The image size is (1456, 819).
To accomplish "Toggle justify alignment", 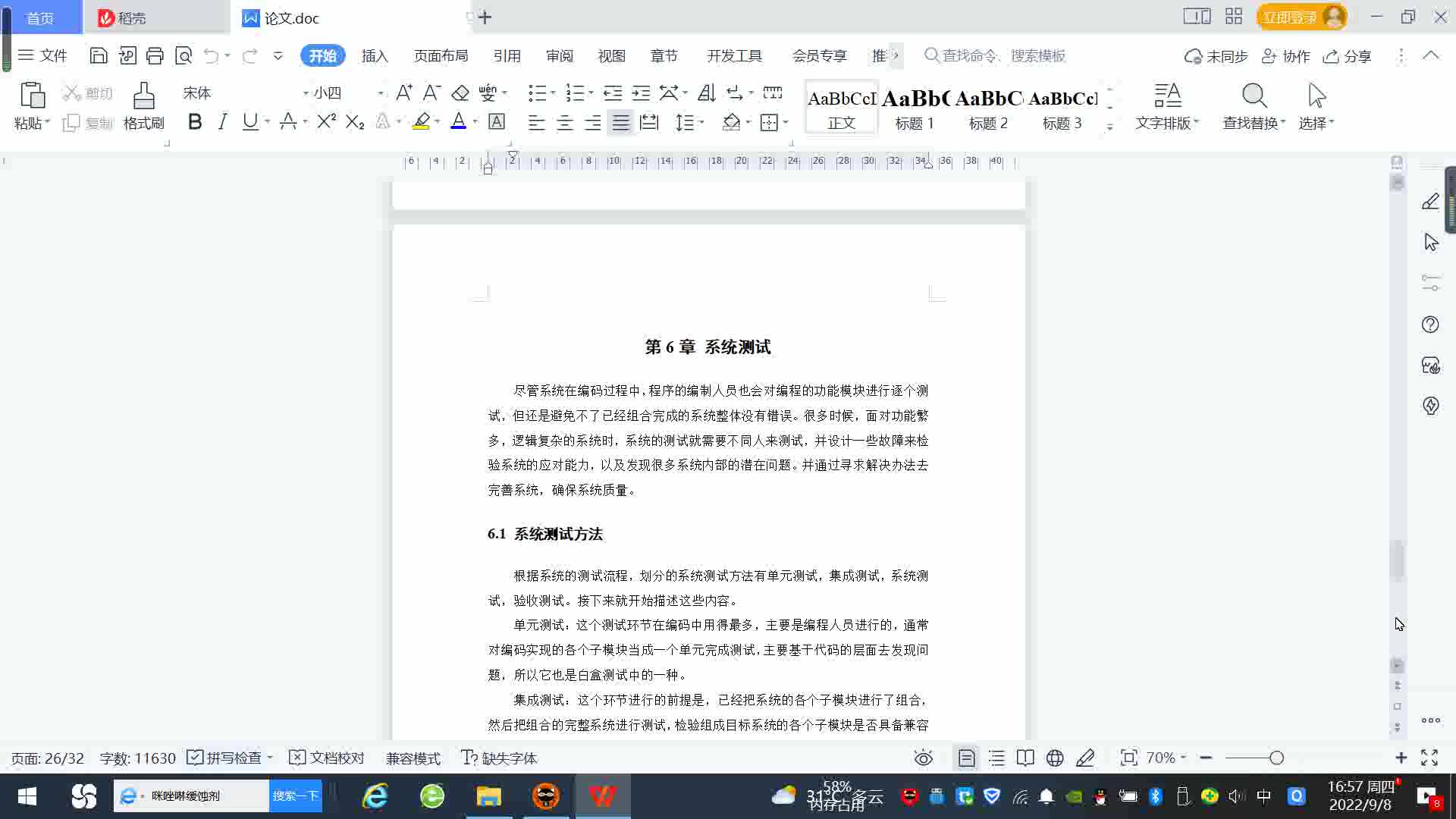I will (620, 121).
